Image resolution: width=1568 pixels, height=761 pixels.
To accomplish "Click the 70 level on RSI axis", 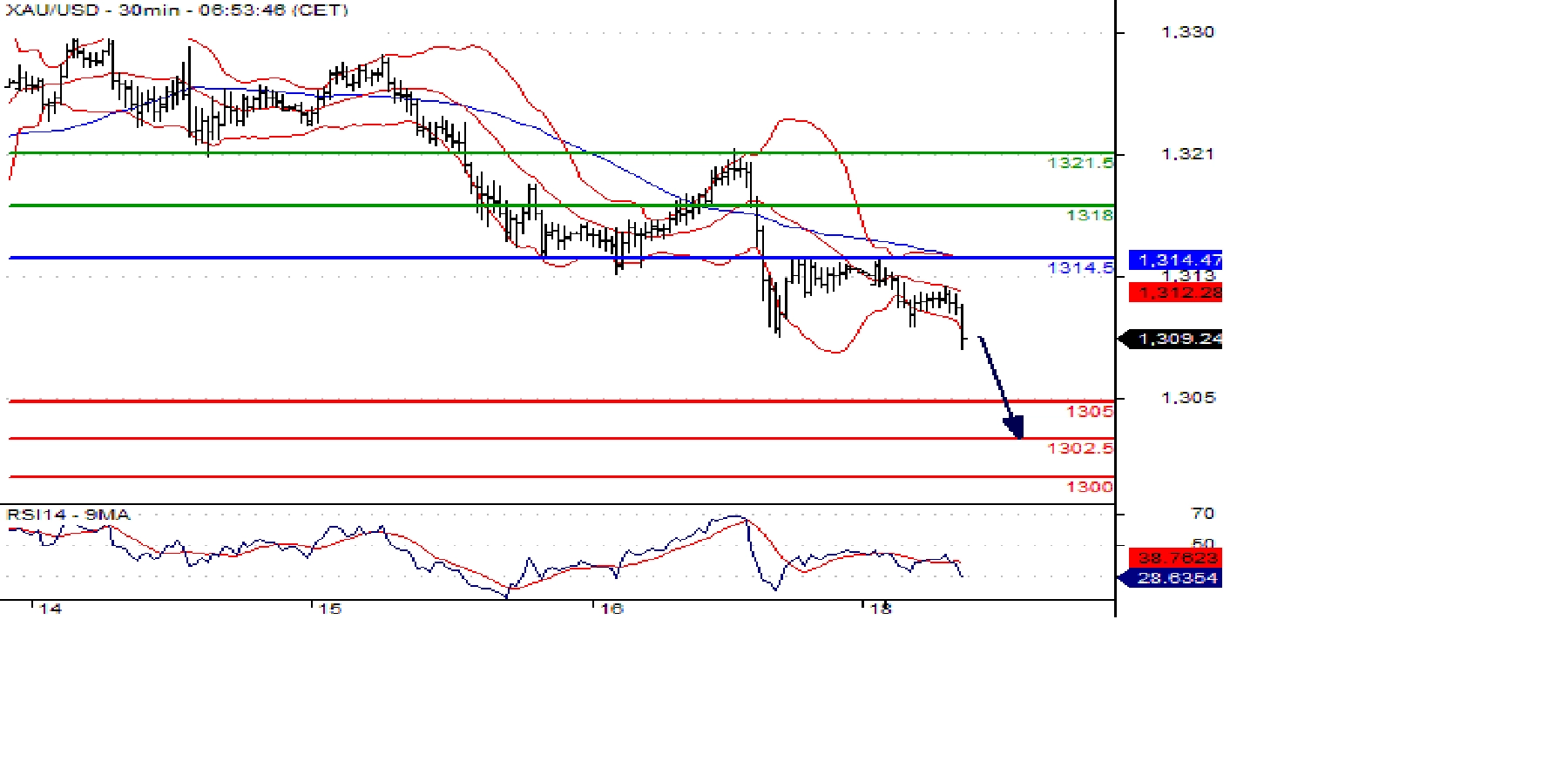I will [1202, 514].
